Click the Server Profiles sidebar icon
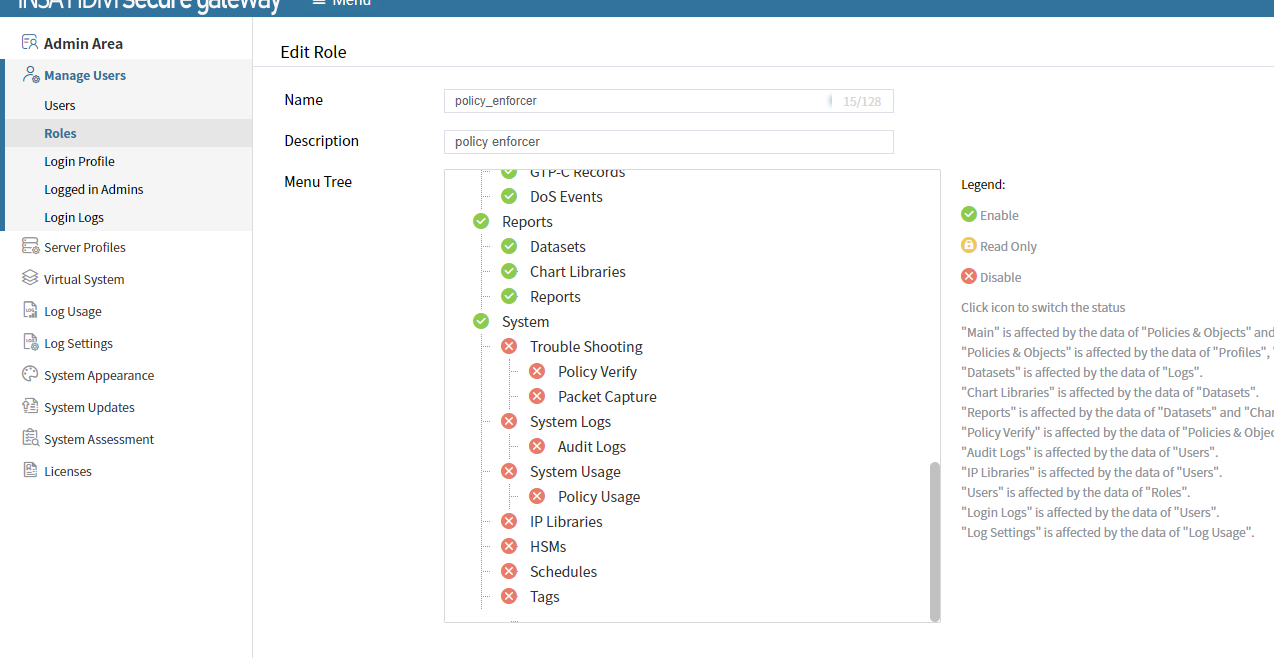Viewport: 1274px width, 658px height. click(30, 247)
